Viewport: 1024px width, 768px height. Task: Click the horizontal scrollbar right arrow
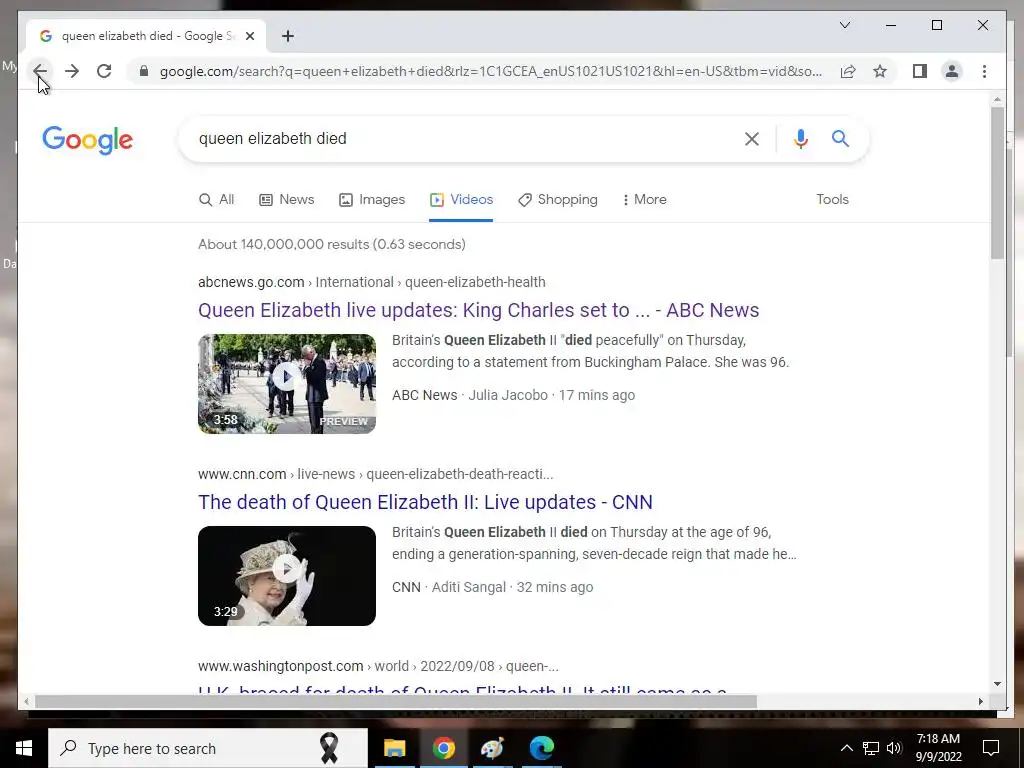(x=981, y=701)
